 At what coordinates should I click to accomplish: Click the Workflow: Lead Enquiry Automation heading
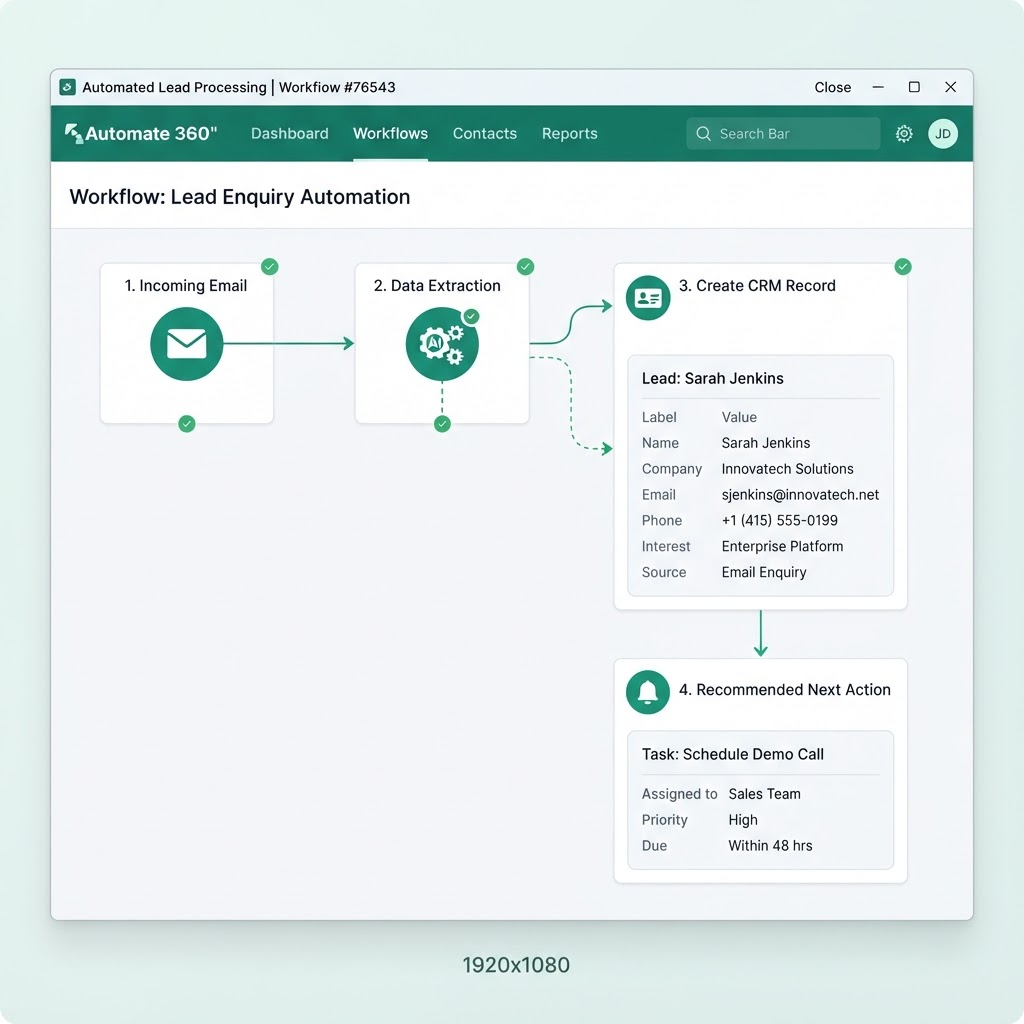240,197
